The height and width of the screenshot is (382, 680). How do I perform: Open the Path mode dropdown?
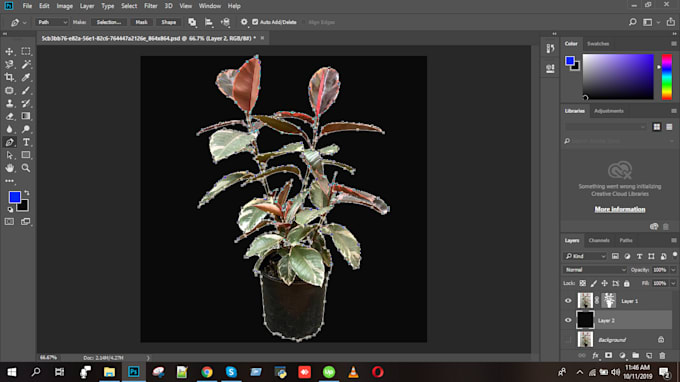52,22
